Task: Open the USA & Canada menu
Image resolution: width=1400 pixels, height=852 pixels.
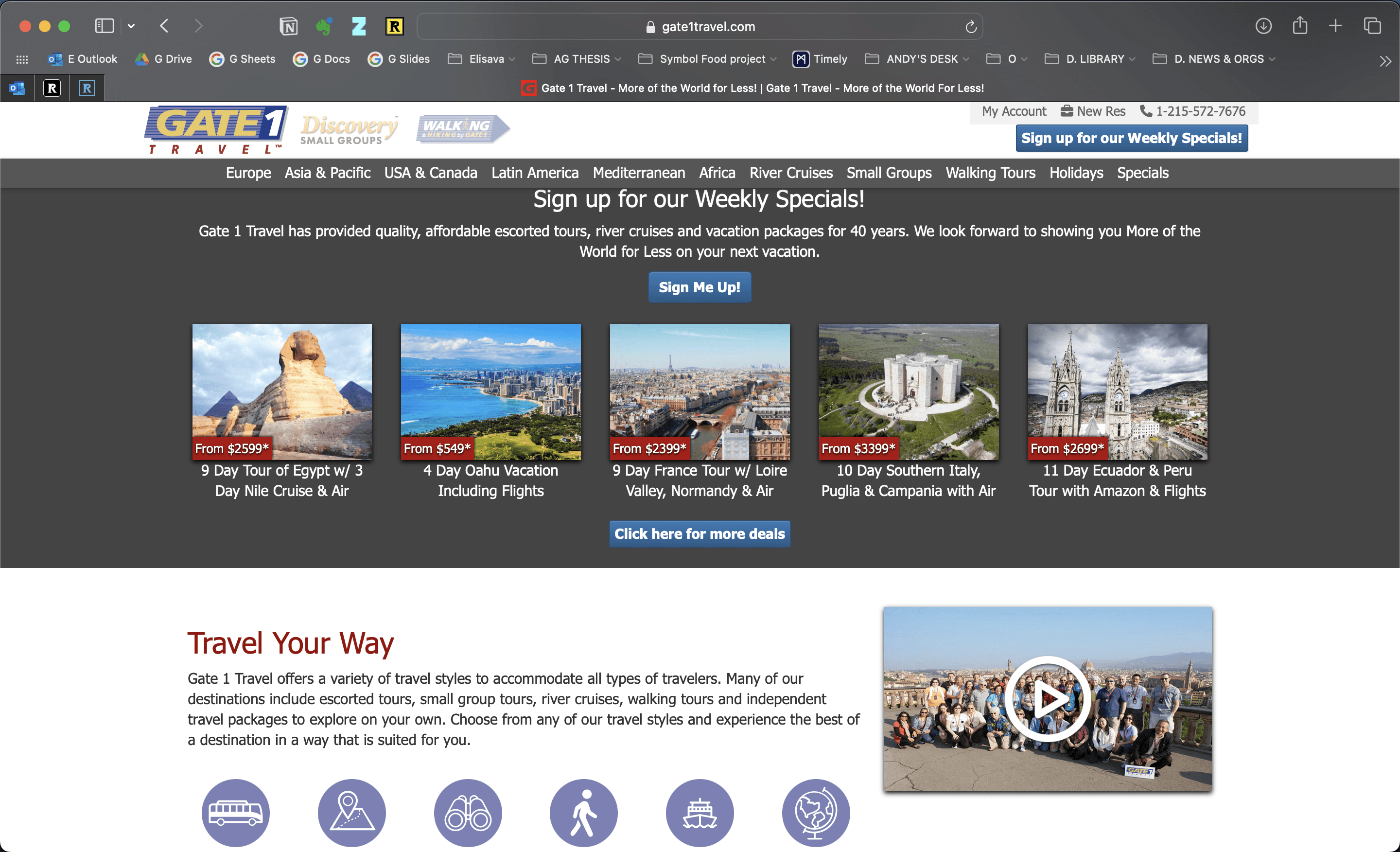Action: (431, 173)
